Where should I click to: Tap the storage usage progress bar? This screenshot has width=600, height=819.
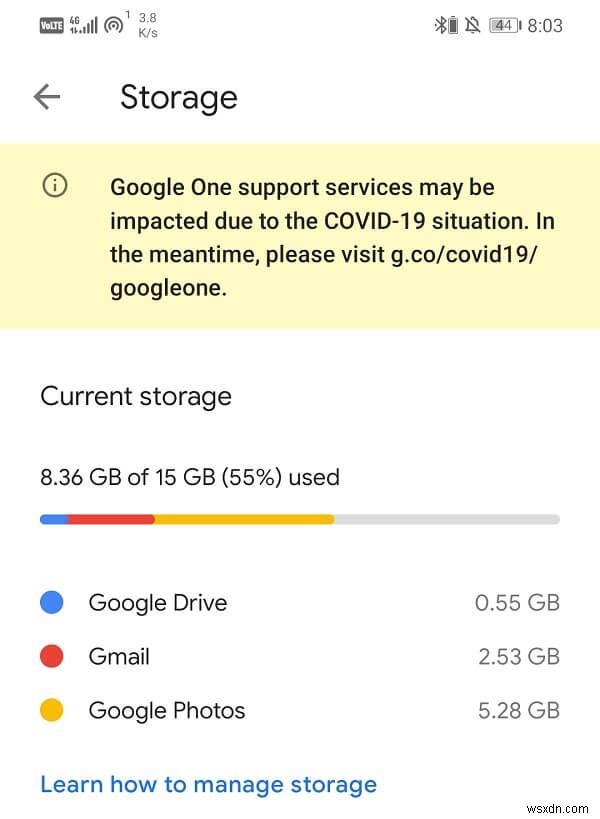pyautogui.click(x=298, y=519)
